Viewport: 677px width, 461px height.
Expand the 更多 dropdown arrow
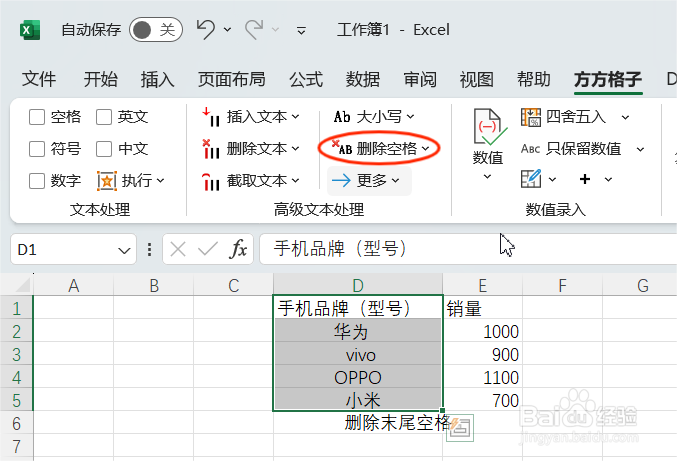point(395,180)
